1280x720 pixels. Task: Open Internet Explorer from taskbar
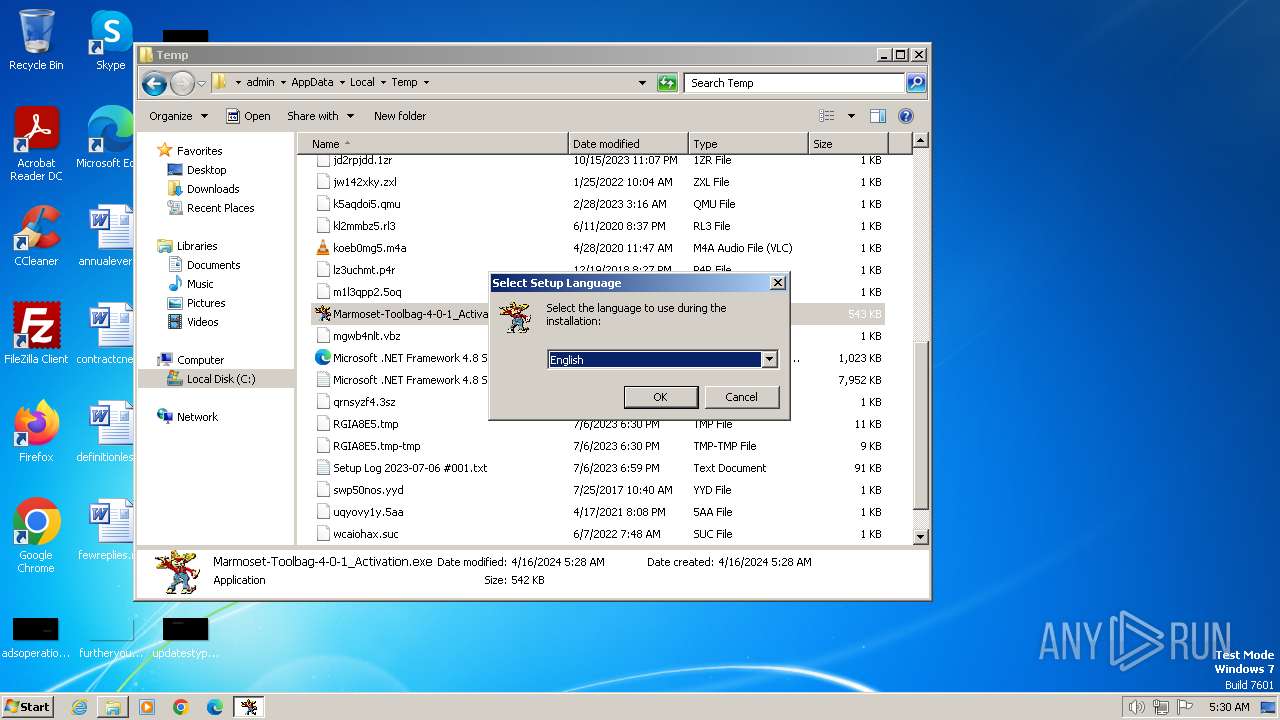pyautogui.click(x=79, y=707)
